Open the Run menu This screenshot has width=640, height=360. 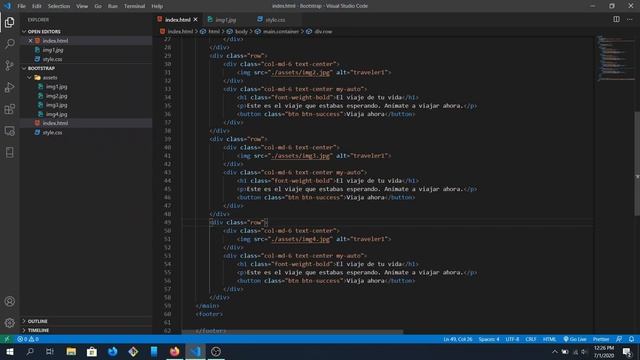113,6
